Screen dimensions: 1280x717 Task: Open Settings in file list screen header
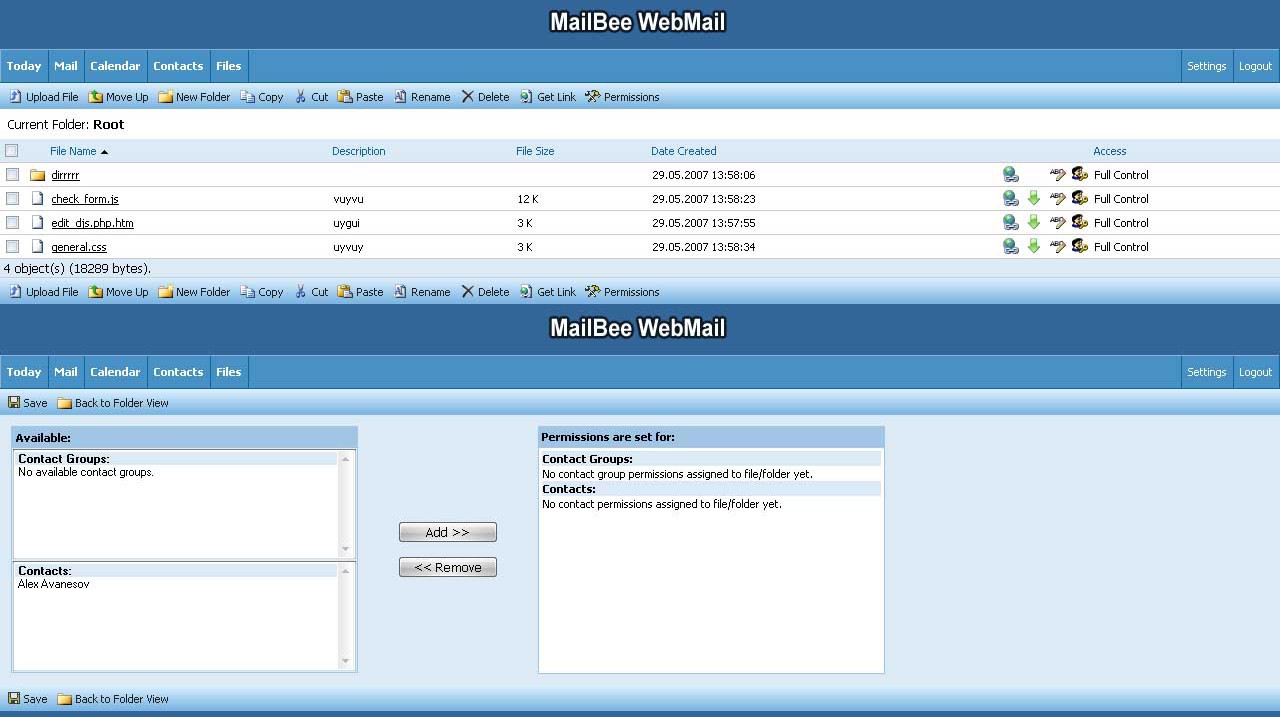point(1206,66)
